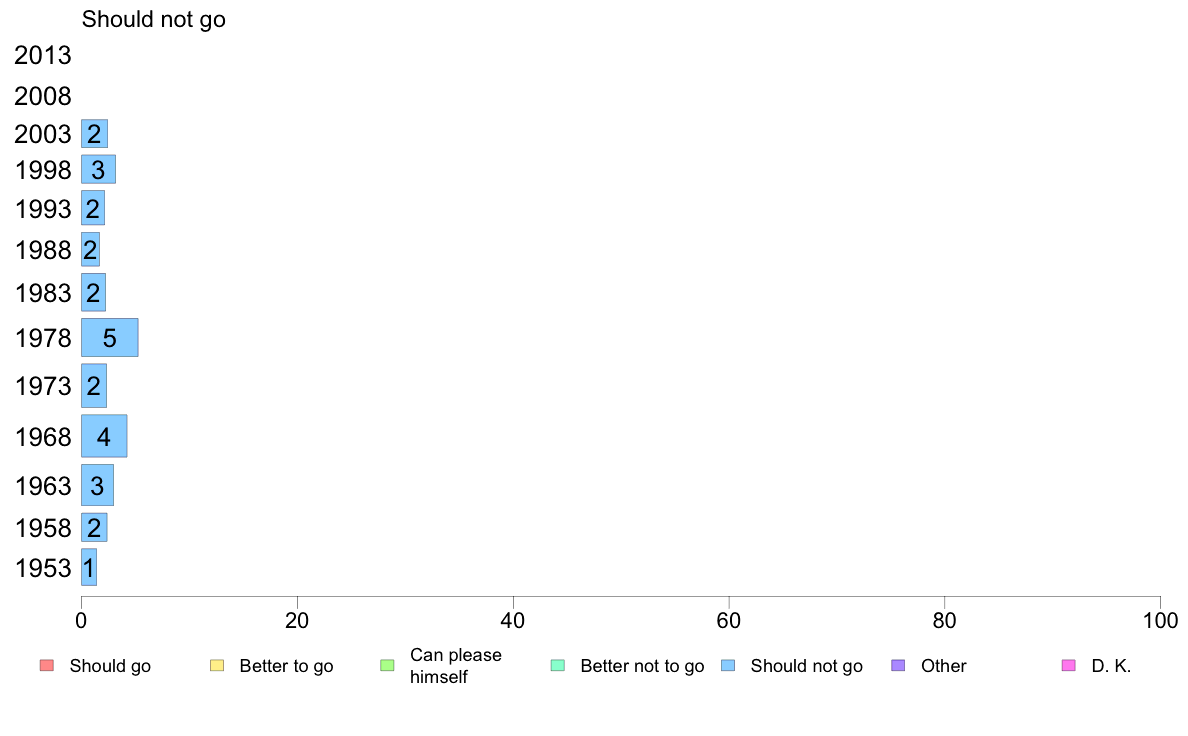Viewport: 1188px width, 736px height.
Task: Click the Should not go legend label
Action: [807, 666]
